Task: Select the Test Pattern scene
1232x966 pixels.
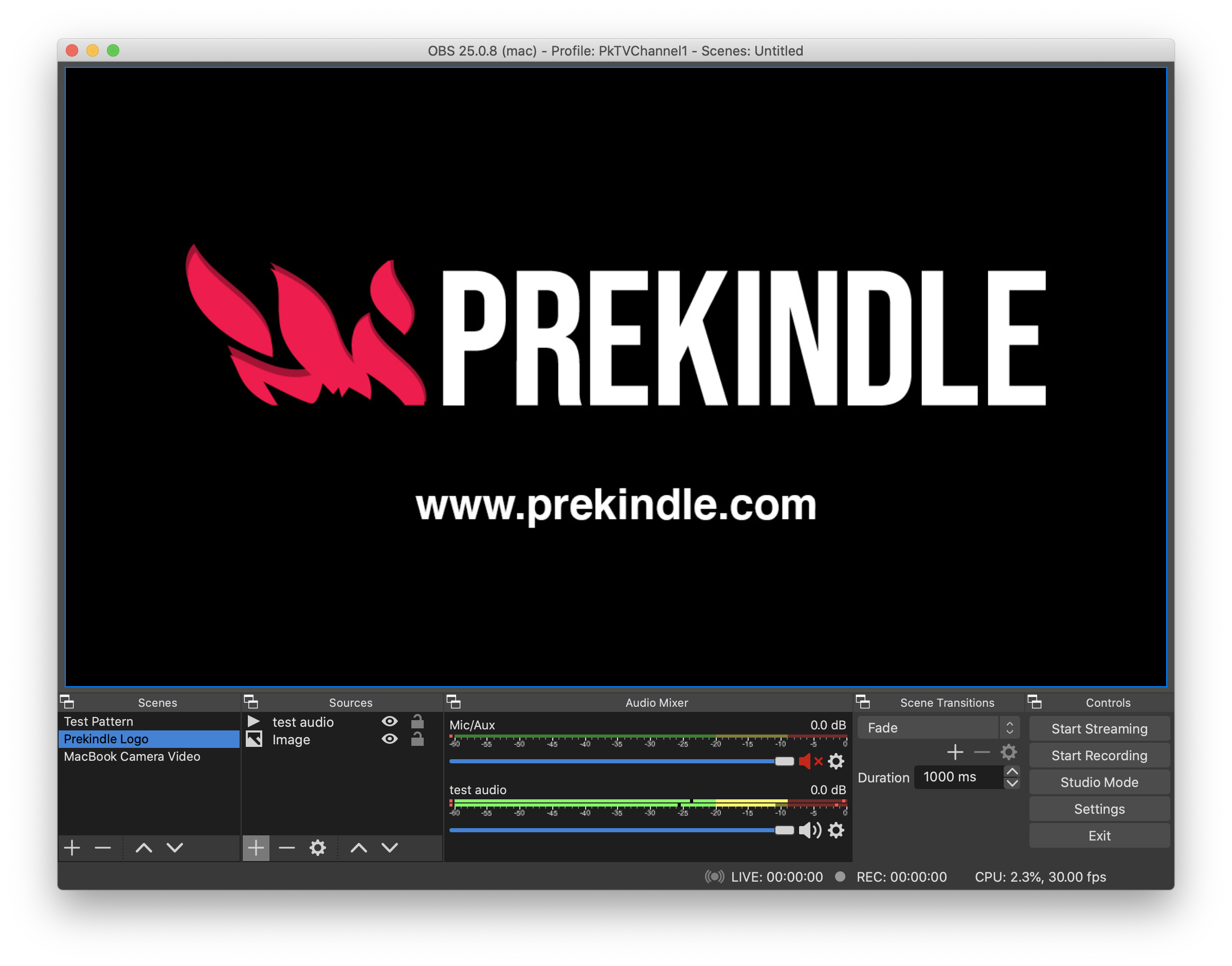Action: click(98, 722)
